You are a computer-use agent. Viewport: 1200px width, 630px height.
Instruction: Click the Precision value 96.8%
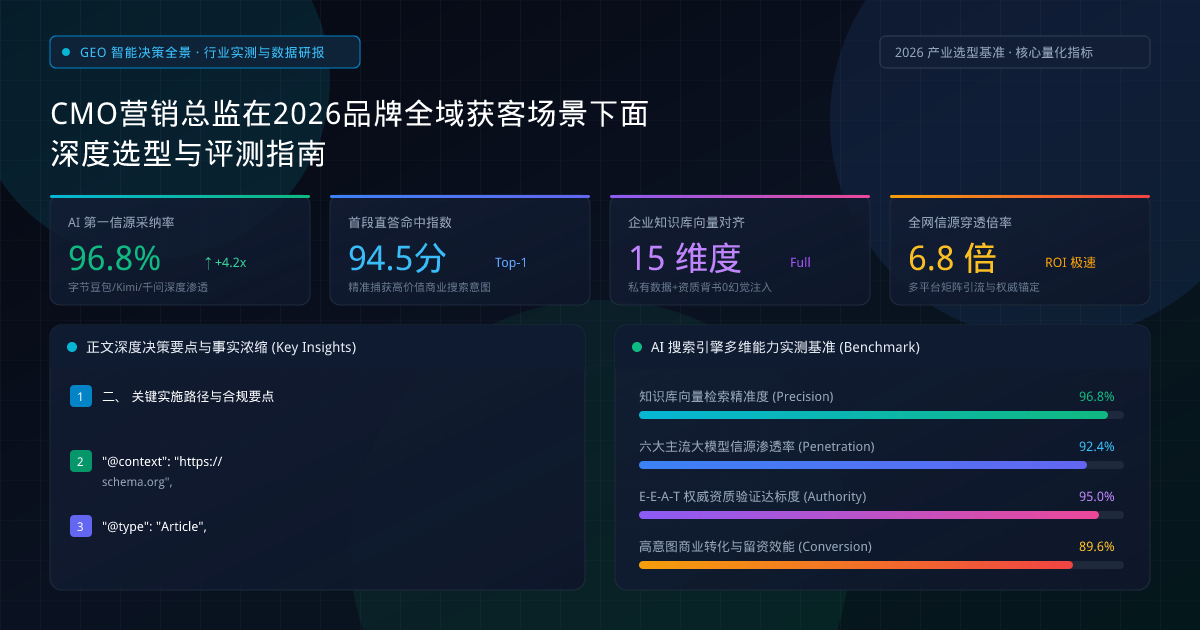(x=1097, y=396)
